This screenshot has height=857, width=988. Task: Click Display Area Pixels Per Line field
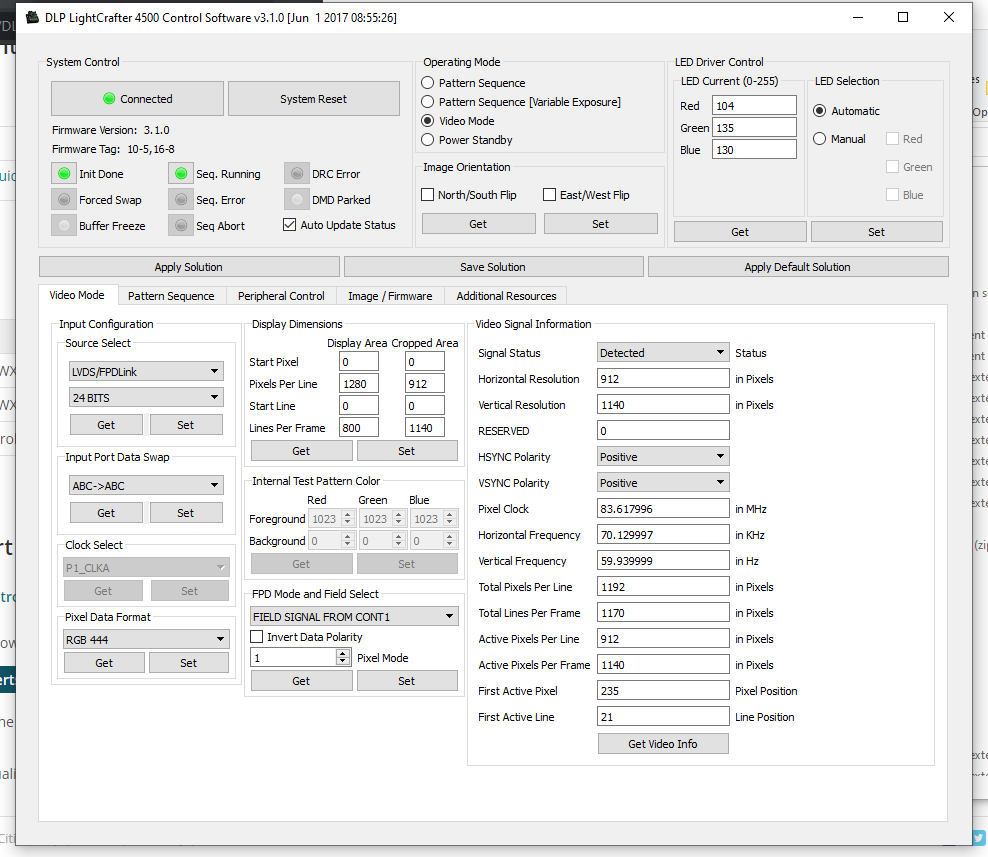[x=359, y=383]
